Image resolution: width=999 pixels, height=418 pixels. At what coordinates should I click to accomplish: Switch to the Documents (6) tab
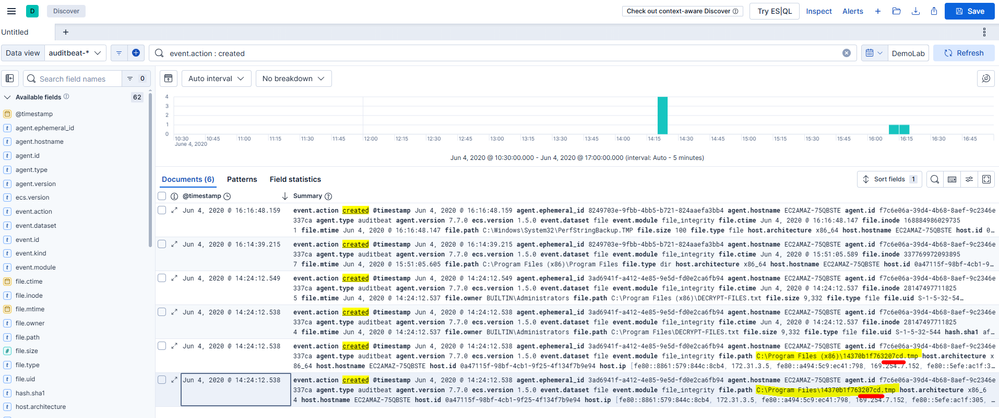coord(187,180)
